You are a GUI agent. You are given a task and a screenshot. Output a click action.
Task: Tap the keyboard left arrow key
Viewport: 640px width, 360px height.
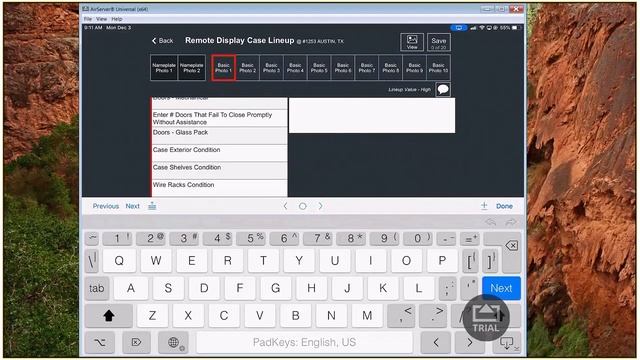point(436,342)
